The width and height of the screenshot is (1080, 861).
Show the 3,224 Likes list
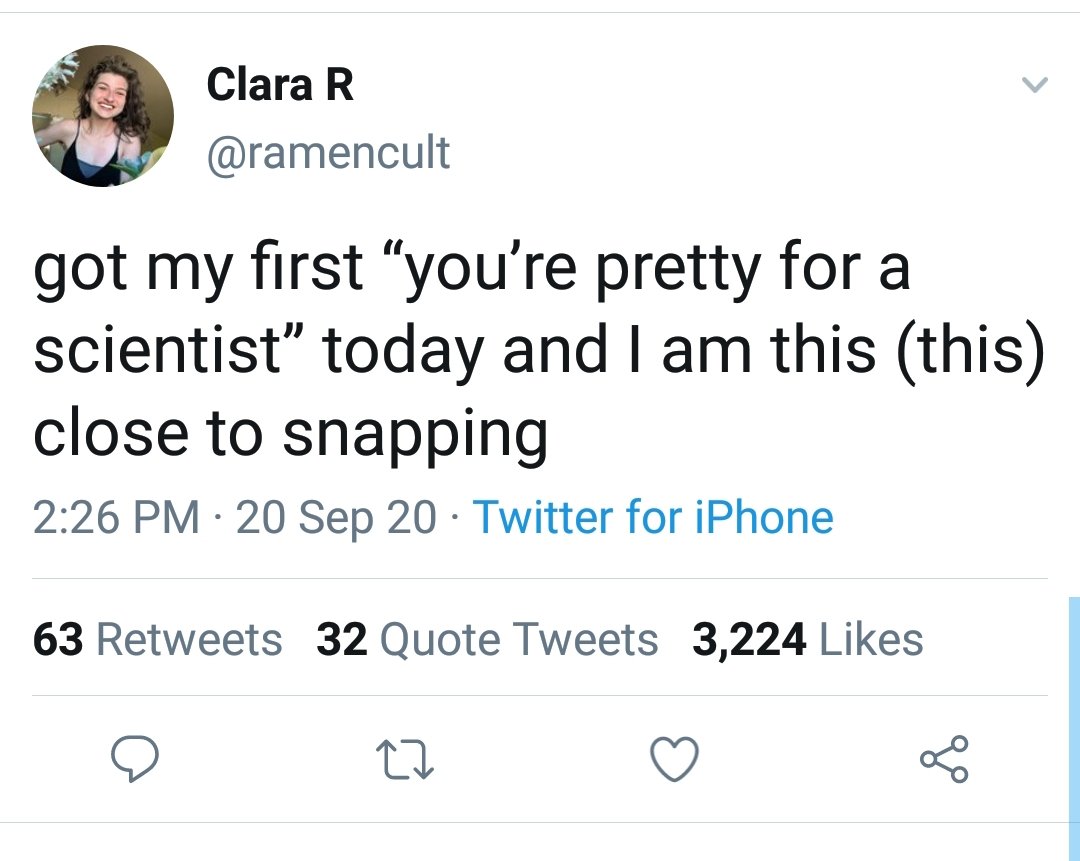pyautogui.click(x=807, y=640)
